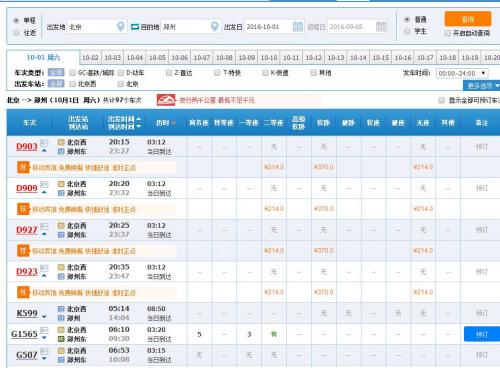
Task: Tick the K-快速 train type checkbox
Action: [x=265, y=72]
